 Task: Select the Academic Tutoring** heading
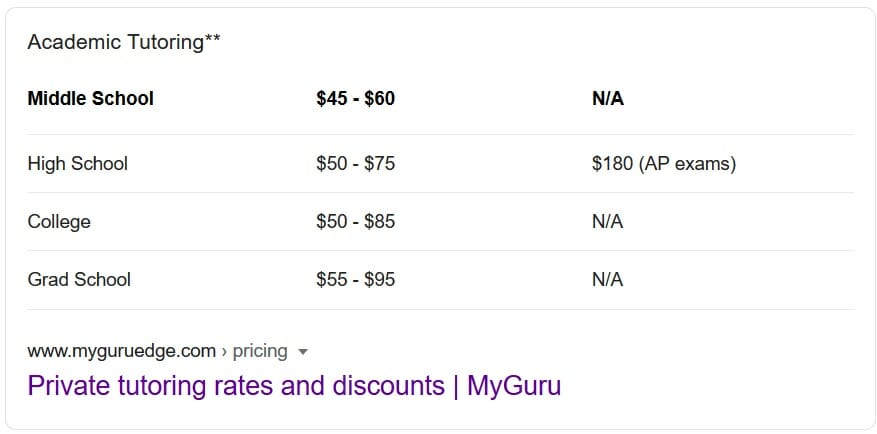(124, 42)
